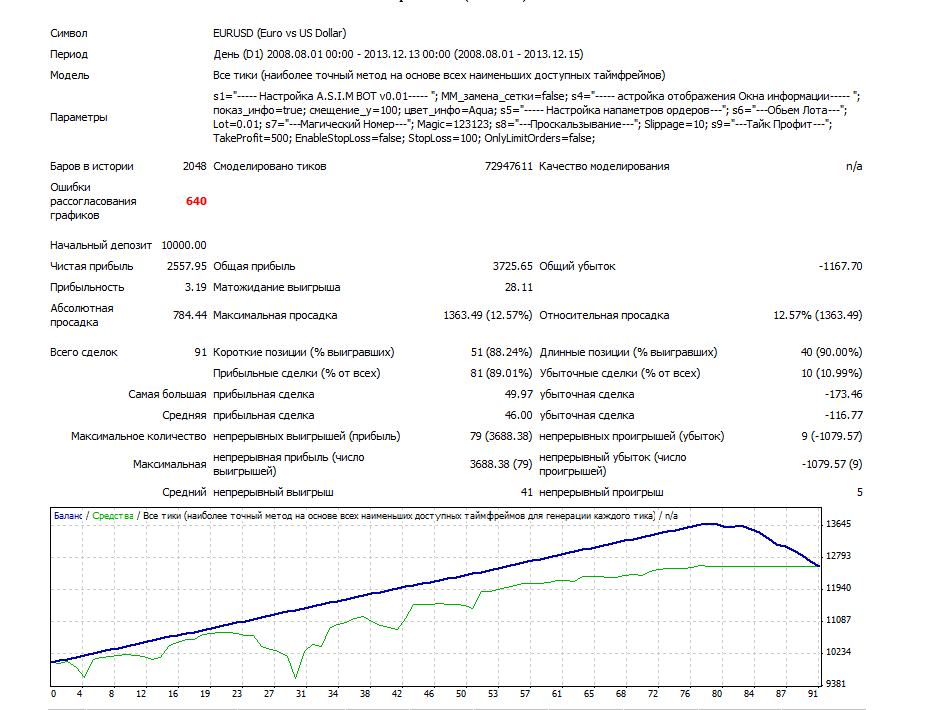Select the "Матожидание выигрыша" label

[276, 287]
